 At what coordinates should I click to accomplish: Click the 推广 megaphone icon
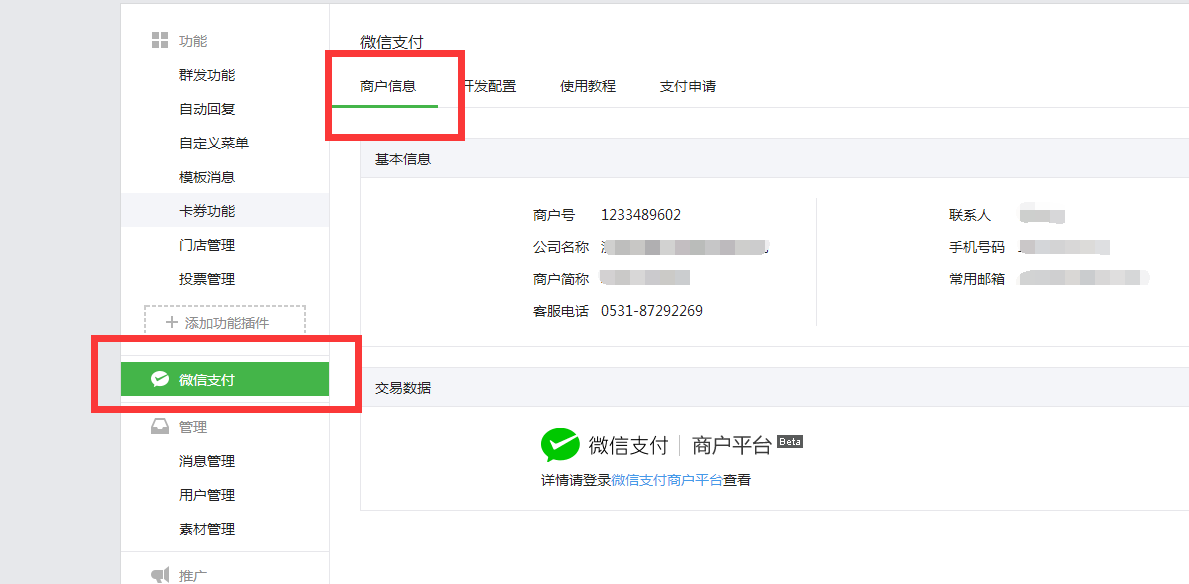coord(159,575)
